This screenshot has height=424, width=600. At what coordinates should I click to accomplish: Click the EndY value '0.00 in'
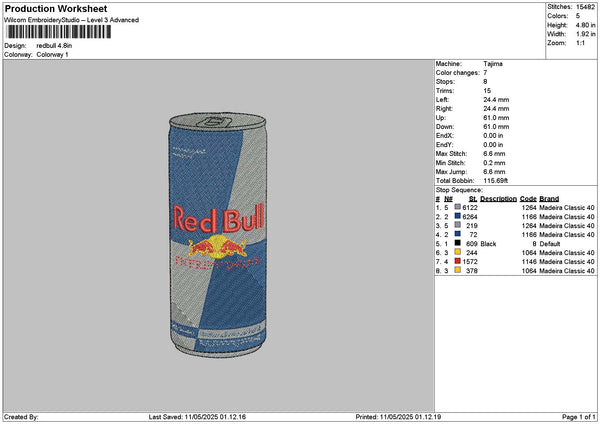click(493, 145)
